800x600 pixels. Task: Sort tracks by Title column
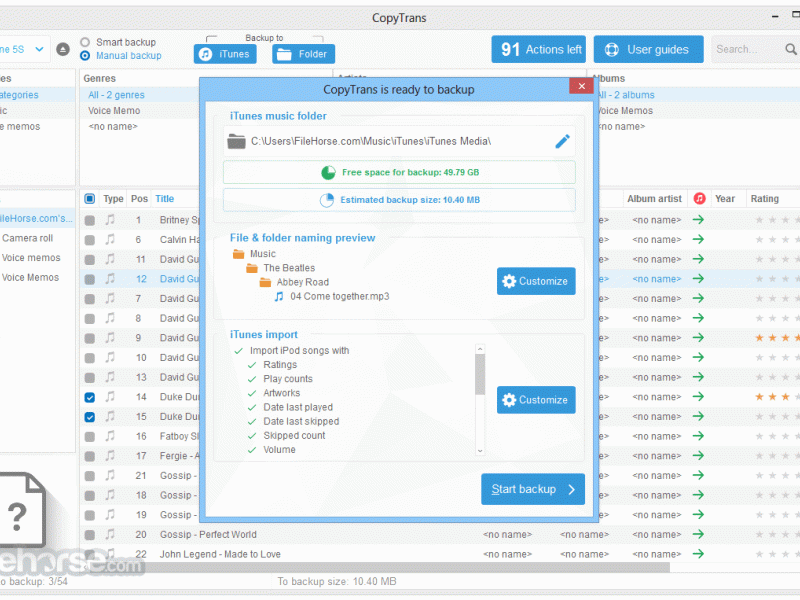(x=164, y=199)
